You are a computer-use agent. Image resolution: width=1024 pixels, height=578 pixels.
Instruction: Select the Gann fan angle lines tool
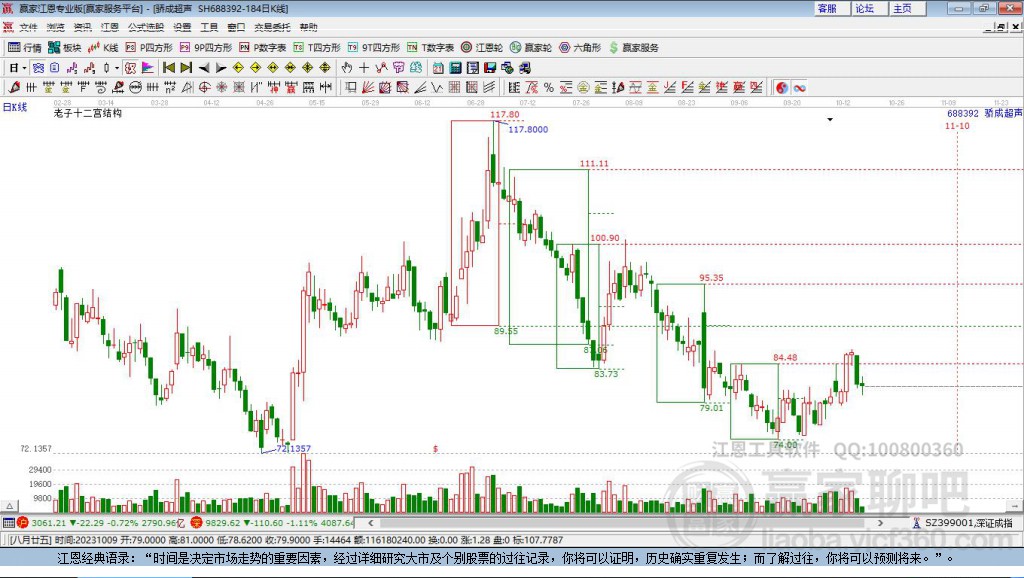(368, 88)
